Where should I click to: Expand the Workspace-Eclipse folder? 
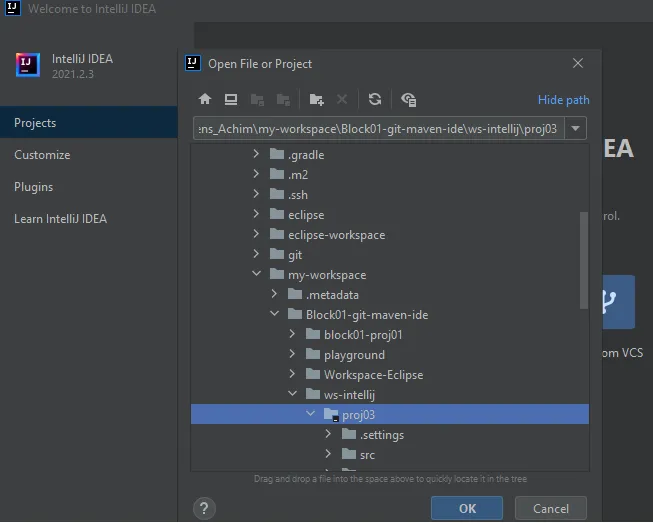point(292,374)
